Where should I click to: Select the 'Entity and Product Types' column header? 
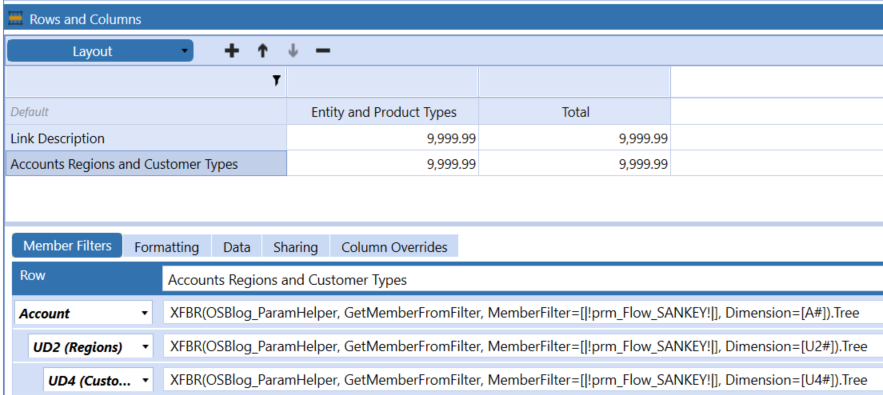[x=383, y=112]
